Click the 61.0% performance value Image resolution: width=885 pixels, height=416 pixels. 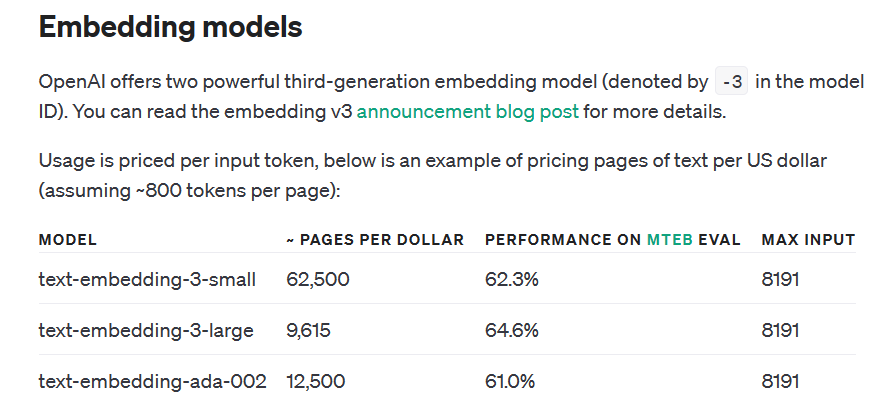coord(510,381)
